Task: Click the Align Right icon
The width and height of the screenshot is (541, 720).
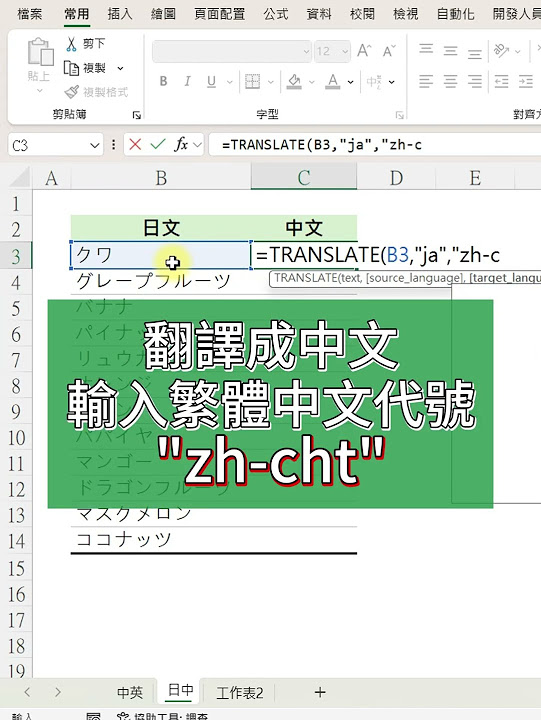Action: [x=475, y=82]
